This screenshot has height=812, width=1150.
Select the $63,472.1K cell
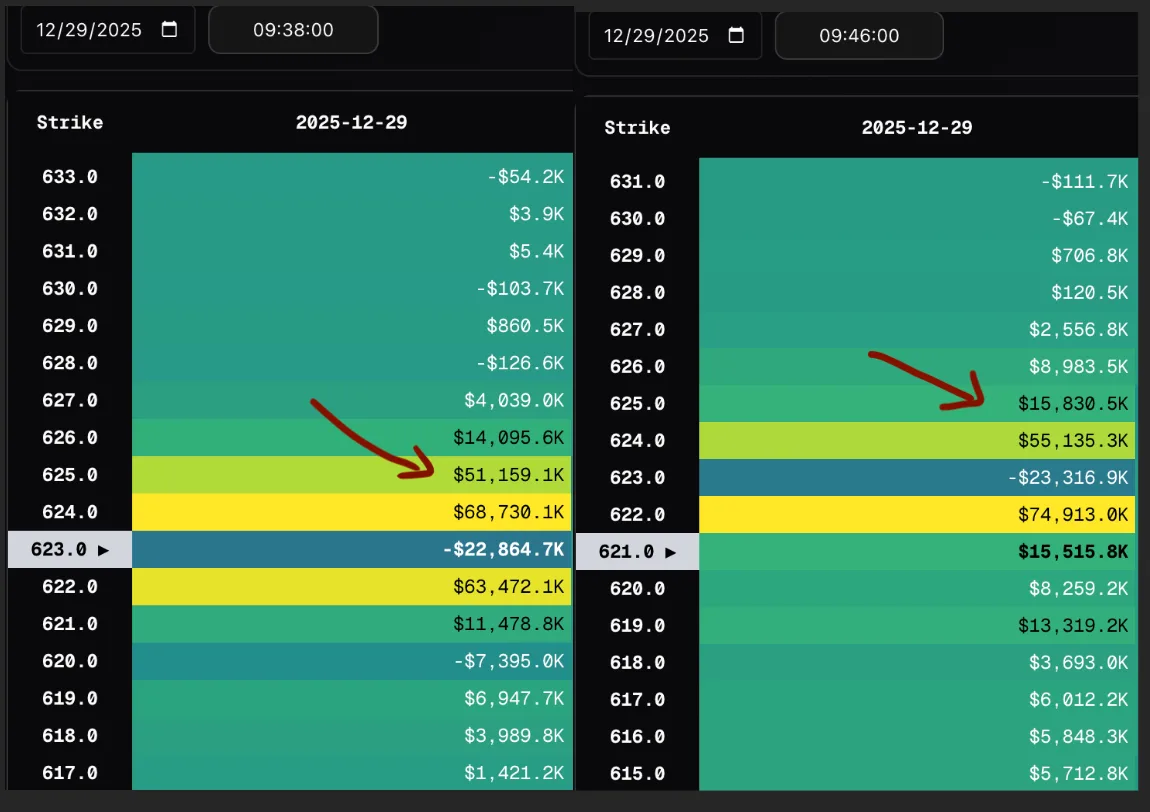(352, 587)
